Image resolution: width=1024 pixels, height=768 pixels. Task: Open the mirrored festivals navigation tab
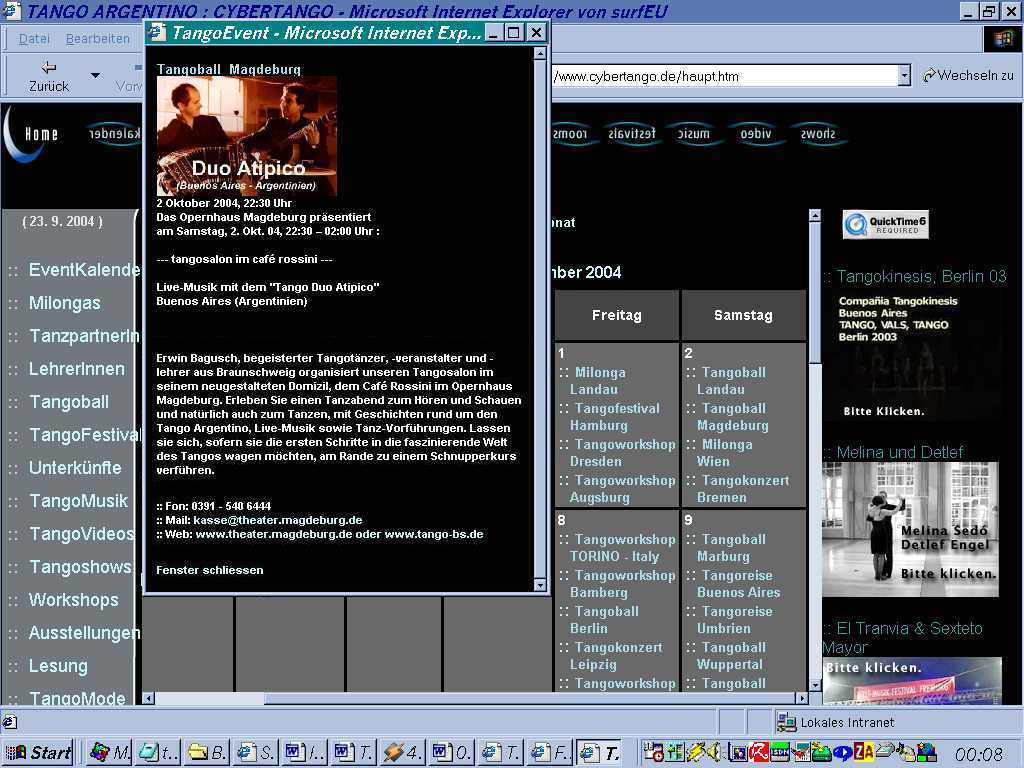pos(632,134)
